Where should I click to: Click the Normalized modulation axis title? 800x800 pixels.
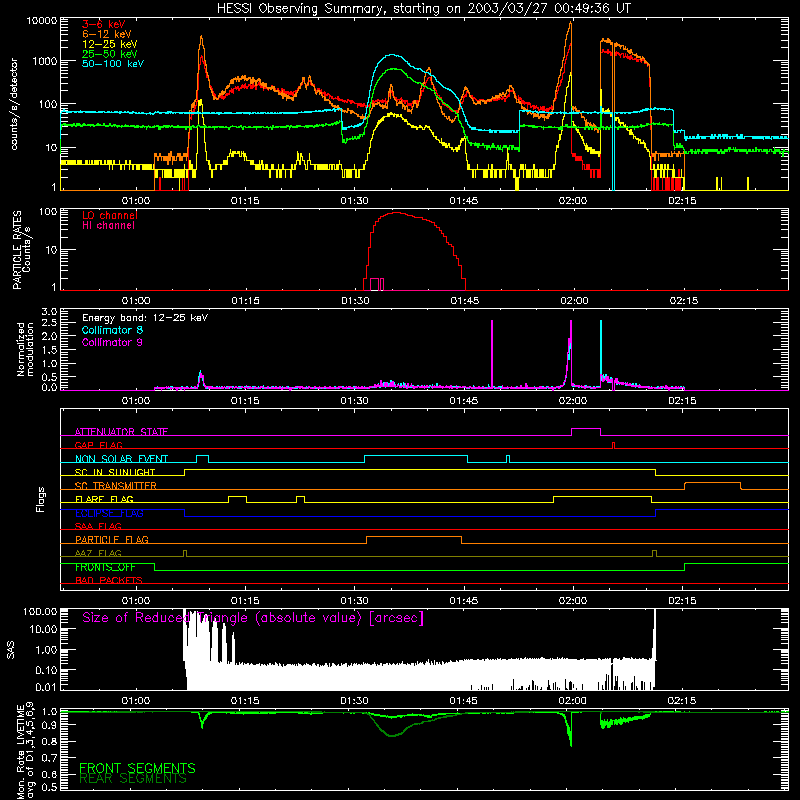pyautogui.click(x=26, y=350)
